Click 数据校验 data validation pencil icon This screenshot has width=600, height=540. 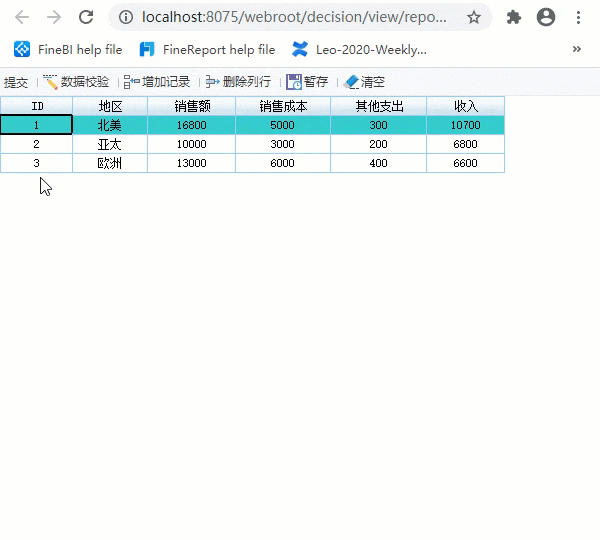[50, 82]
